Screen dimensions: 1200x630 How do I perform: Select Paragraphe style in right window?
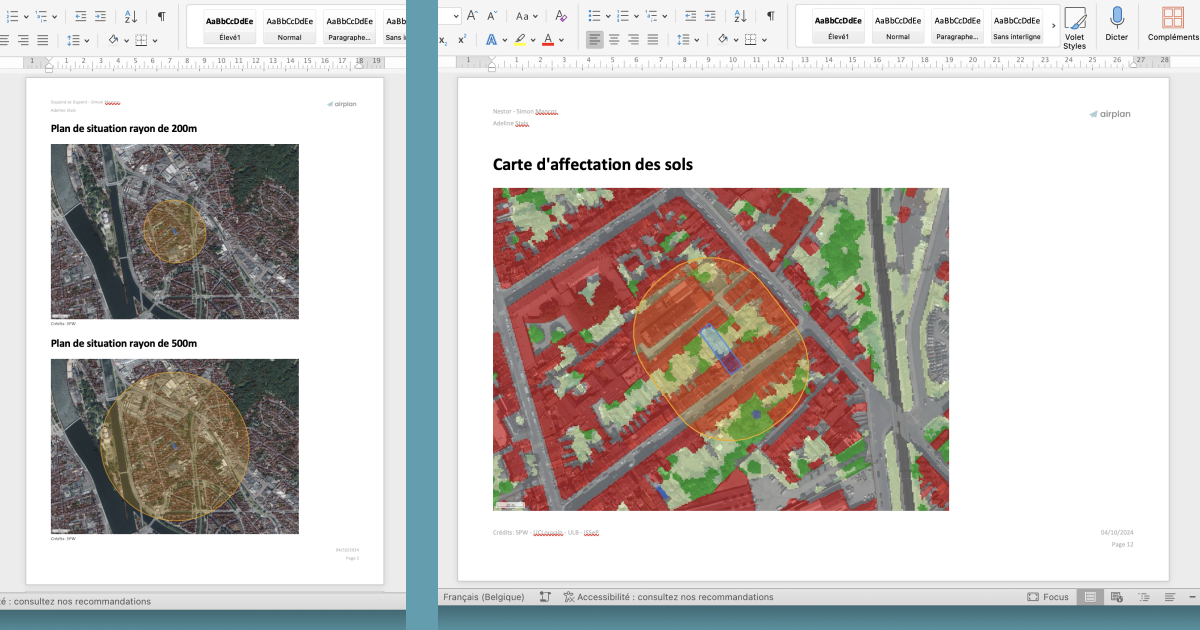point(958,27)
